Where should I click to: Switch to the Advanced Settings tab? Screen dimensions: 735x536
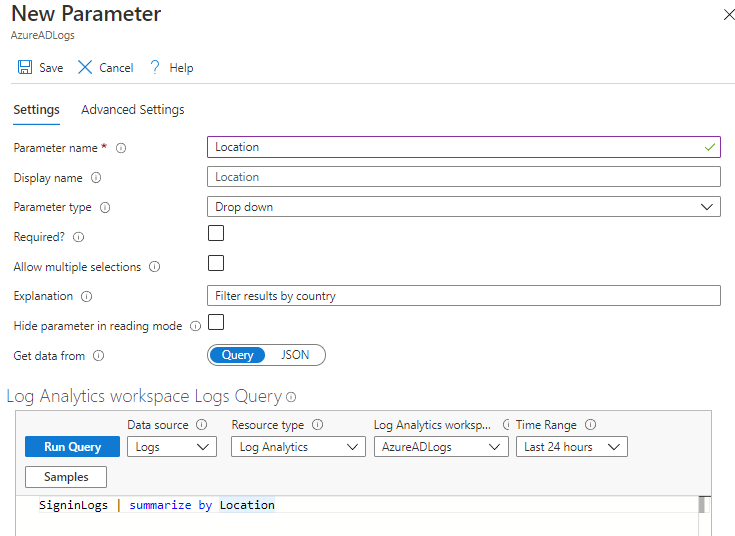point(132,110)
